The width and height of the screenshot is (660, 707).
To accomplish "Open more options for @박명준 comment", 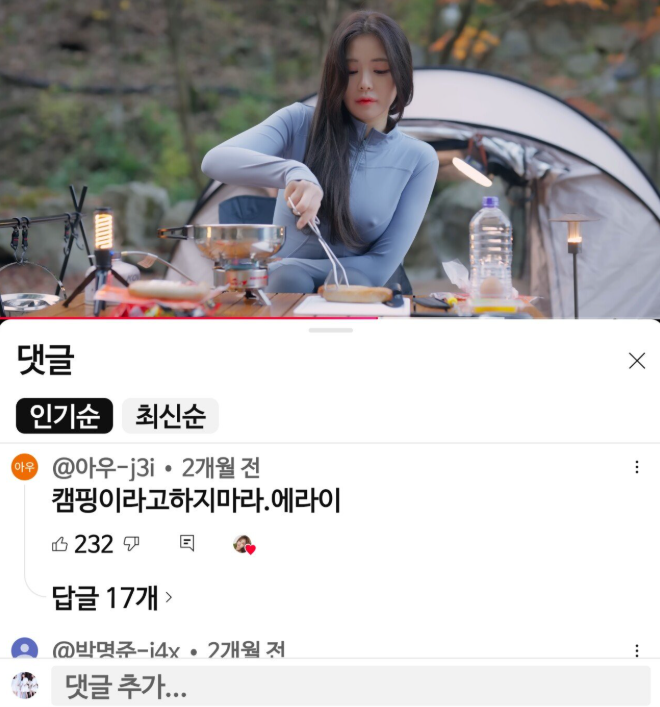I will (x=637, y=651).
